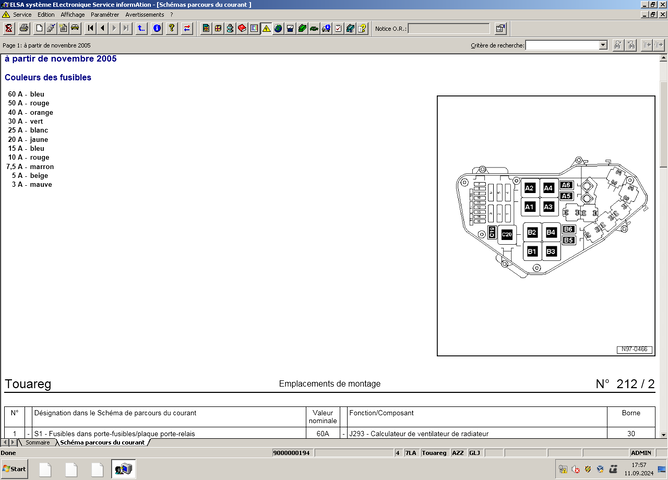Click the globe toolbar icon
The height and width of the screenshot is (480, 668).
point(278,29)
